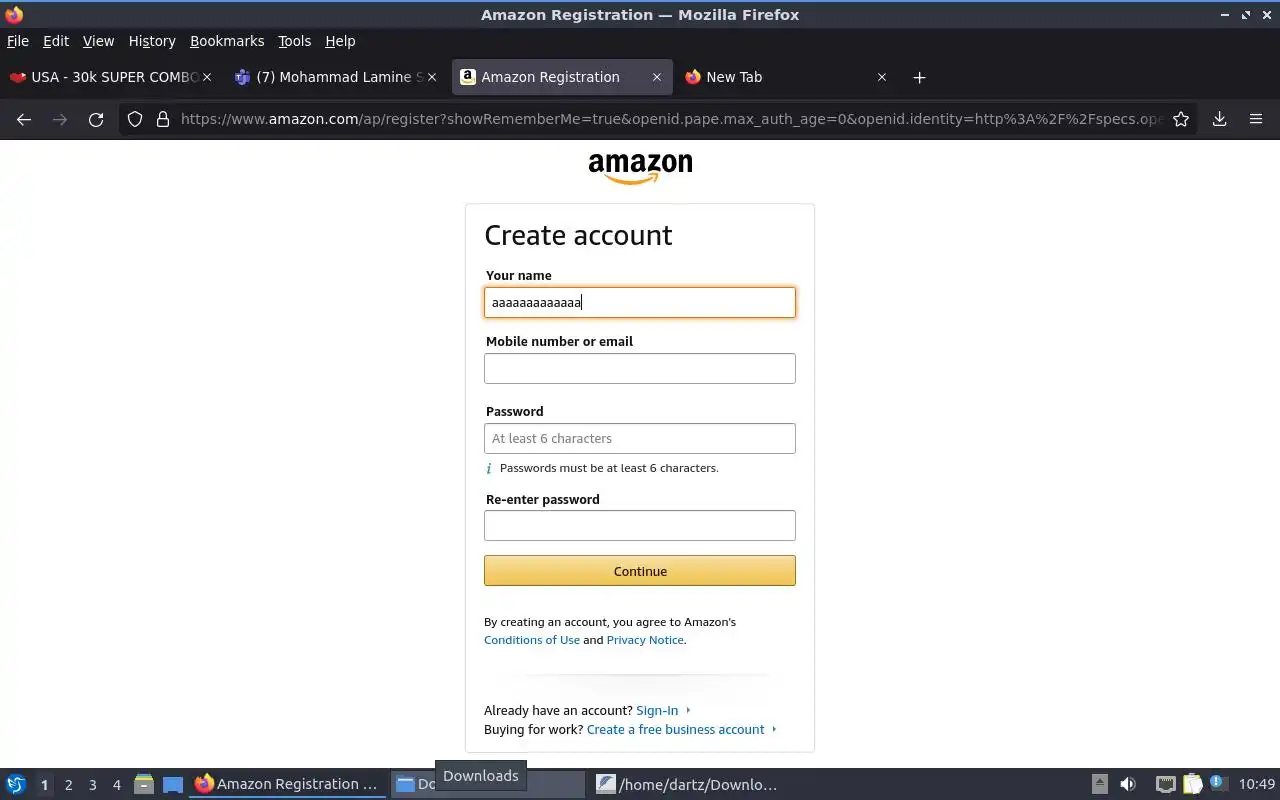1280x800 pixels.
Task: Open the taskbar start menu icon
Action: coord(16,784)
